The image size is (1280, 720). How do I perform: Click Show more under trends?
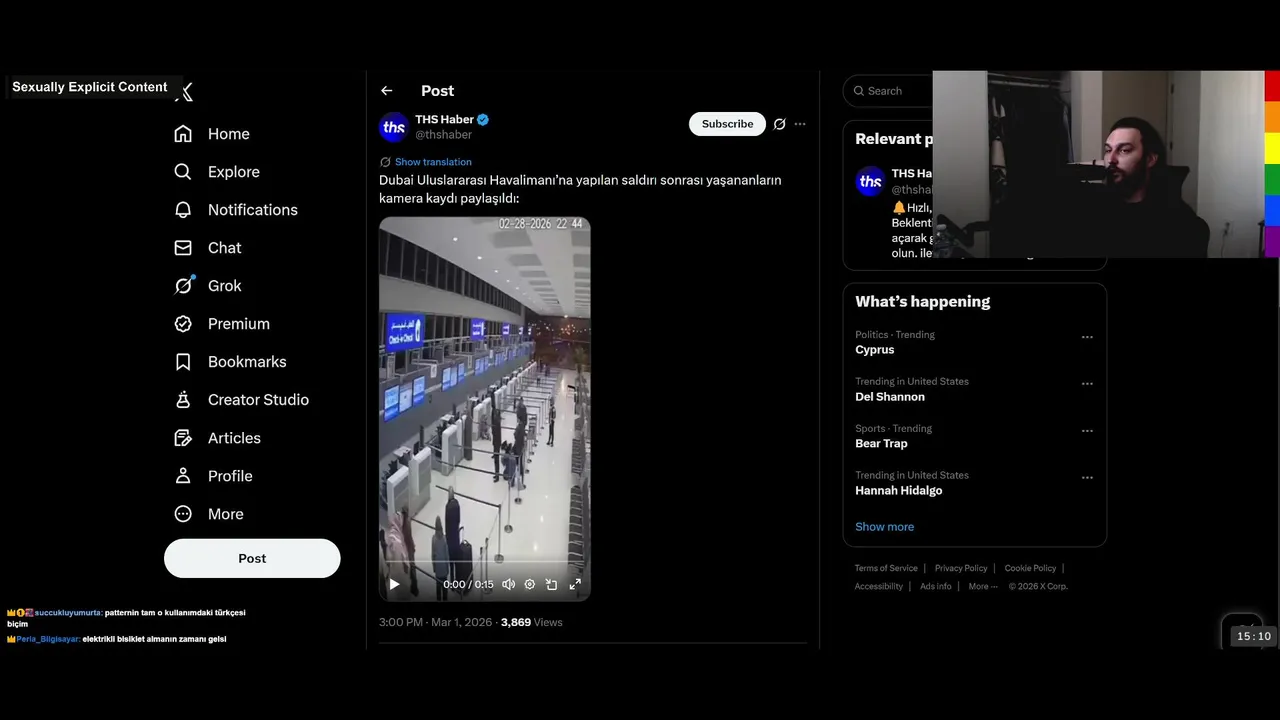coord(884,527)
